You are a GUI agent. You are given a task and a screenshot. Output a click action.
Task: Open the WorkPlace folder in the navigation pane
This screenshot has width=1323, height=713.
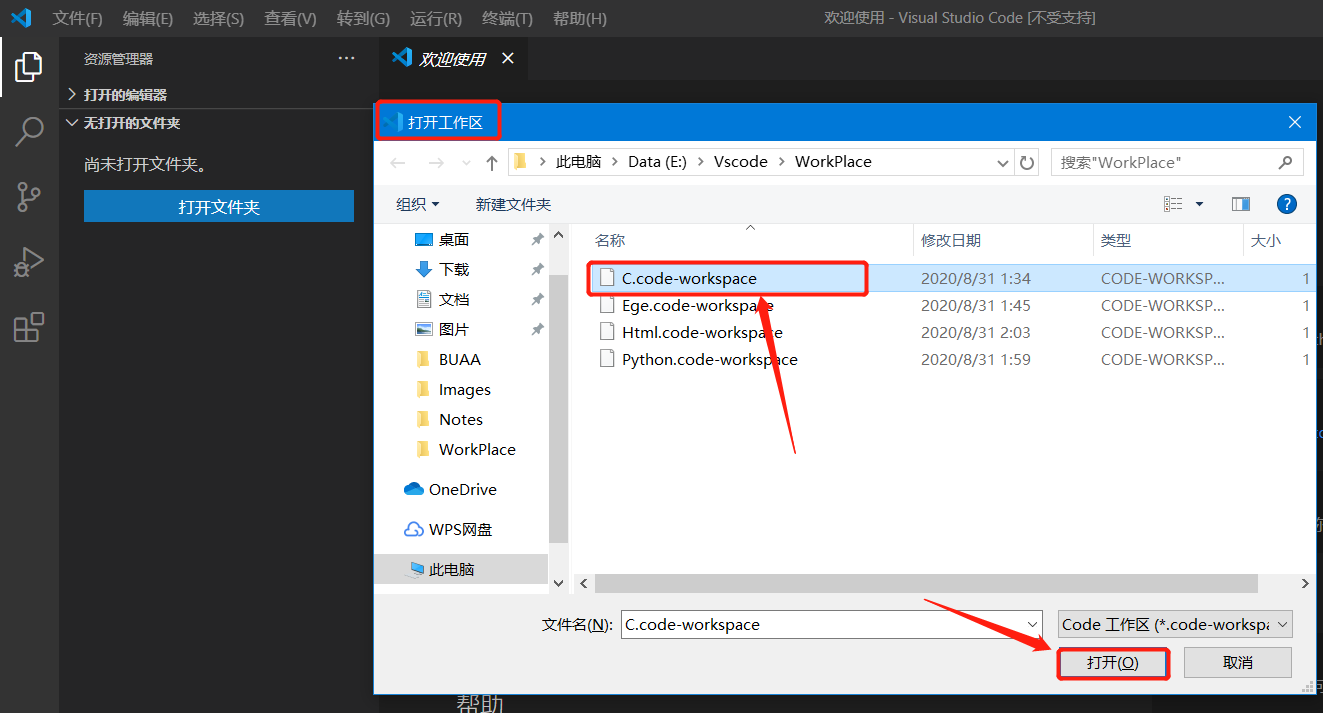[x=477, y=449]
